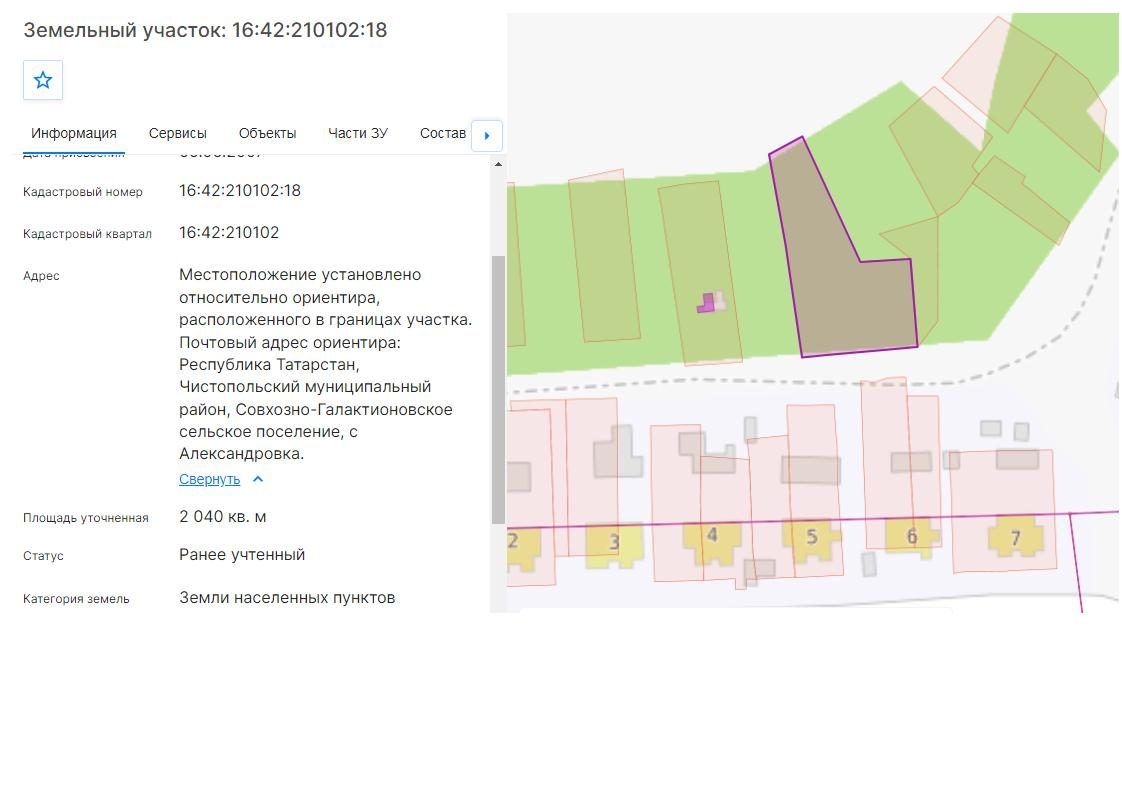Viewport: 1122px width, 793px height.
Task: Click the Кадастровый квартал field label
Action: (87, 234)
